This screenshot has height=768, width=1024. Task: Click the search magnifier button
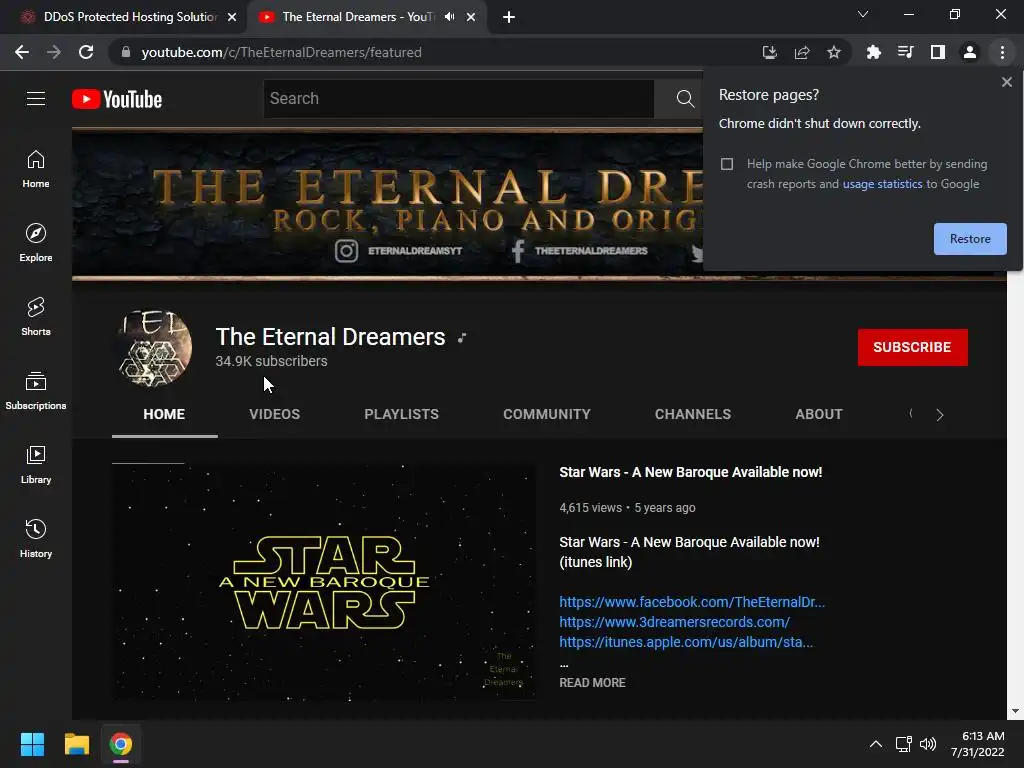(684, 99)
